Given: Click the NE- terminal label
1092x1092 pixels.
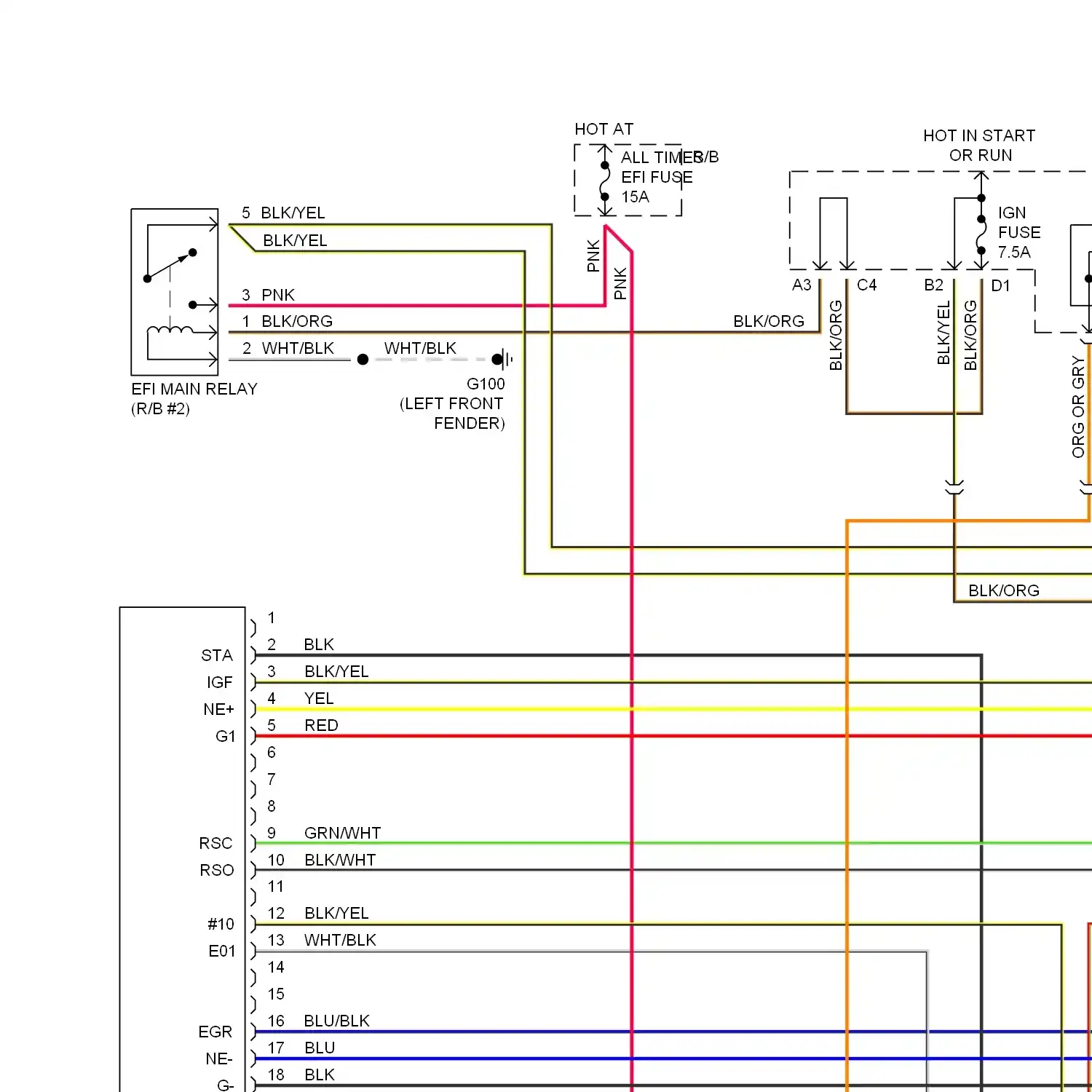Looking at the screenshot, I should [219, 1059].
